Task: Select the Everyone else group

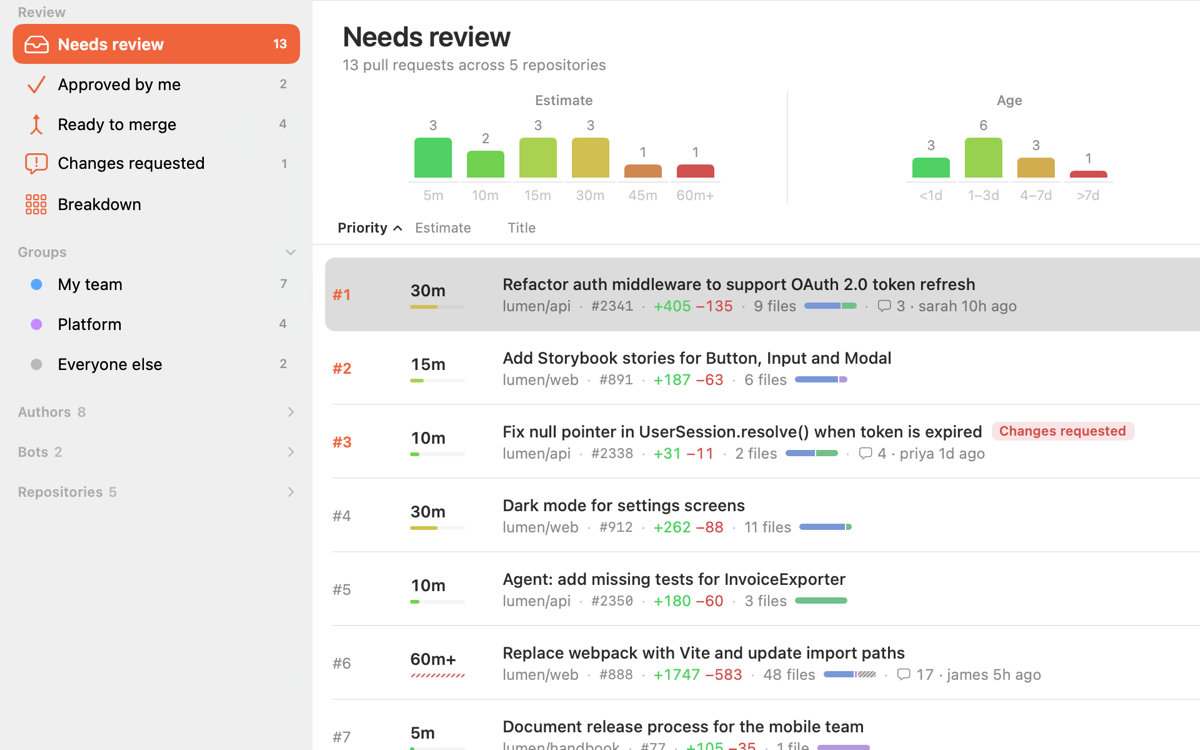Action: 156,364
